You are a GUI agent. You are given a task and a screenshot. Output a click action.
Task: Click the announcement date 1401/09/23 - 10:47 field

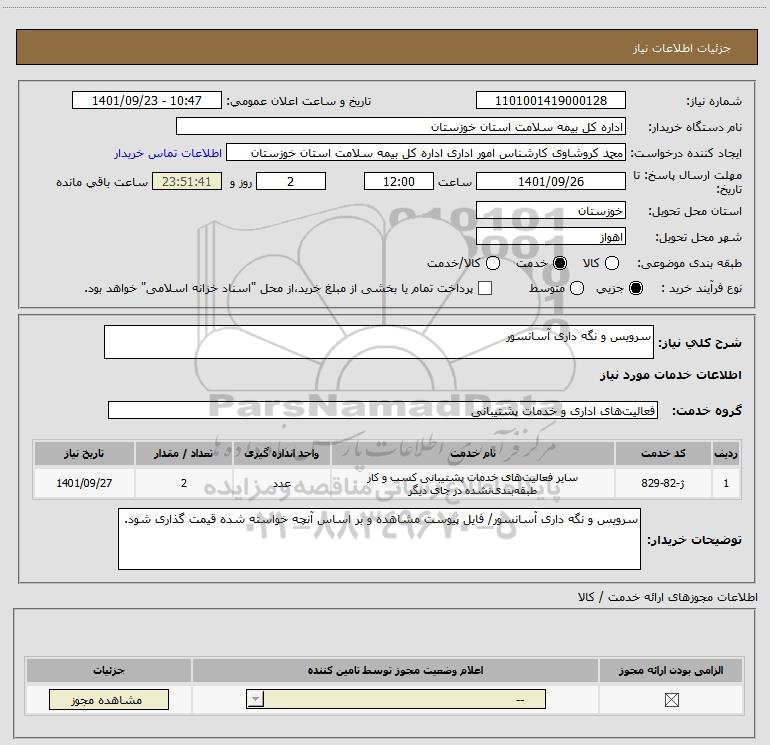click(x=146, y=100)
